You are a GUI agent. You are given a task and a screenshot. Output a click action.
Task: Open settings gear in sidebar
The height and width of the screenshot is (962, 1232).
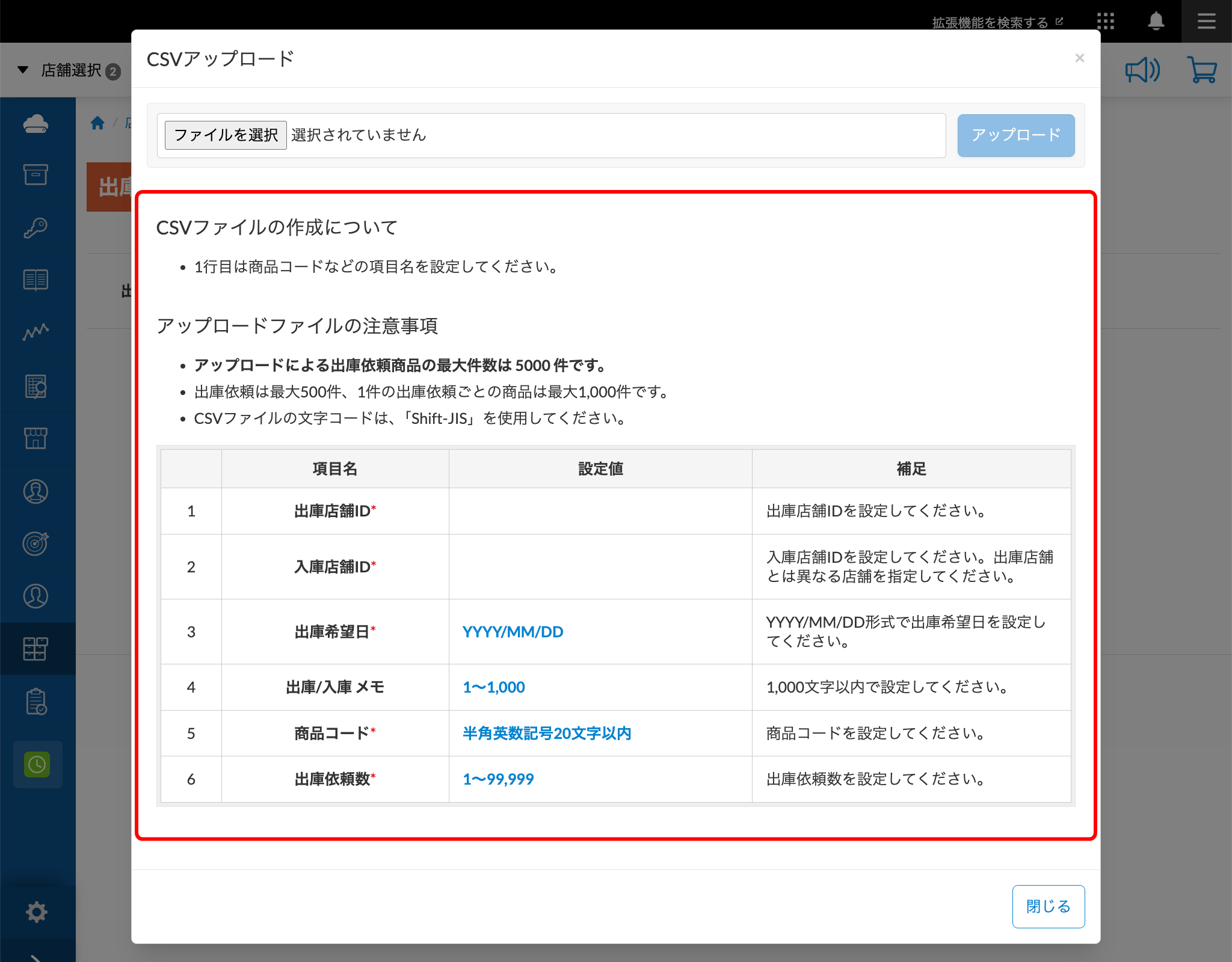[37, 912]
